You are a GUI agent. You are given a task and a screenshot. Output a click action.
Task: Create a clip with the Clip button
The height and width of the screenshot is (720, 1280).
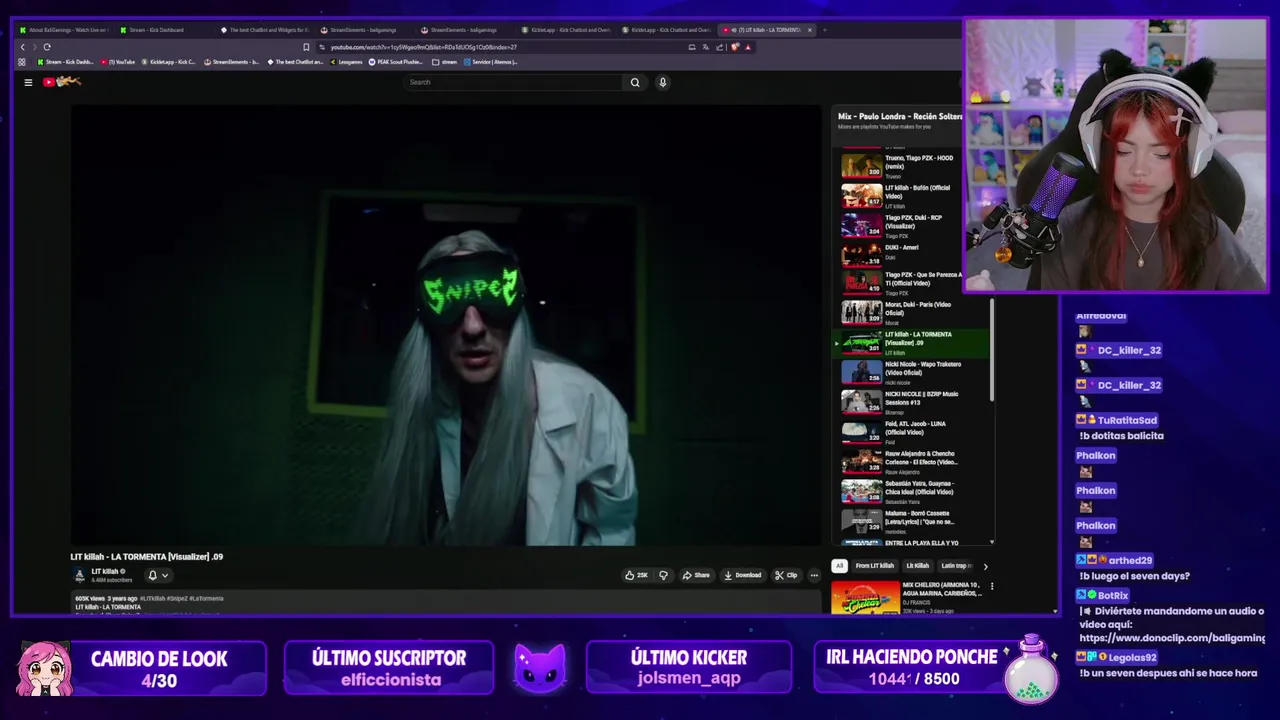point(786,575)
